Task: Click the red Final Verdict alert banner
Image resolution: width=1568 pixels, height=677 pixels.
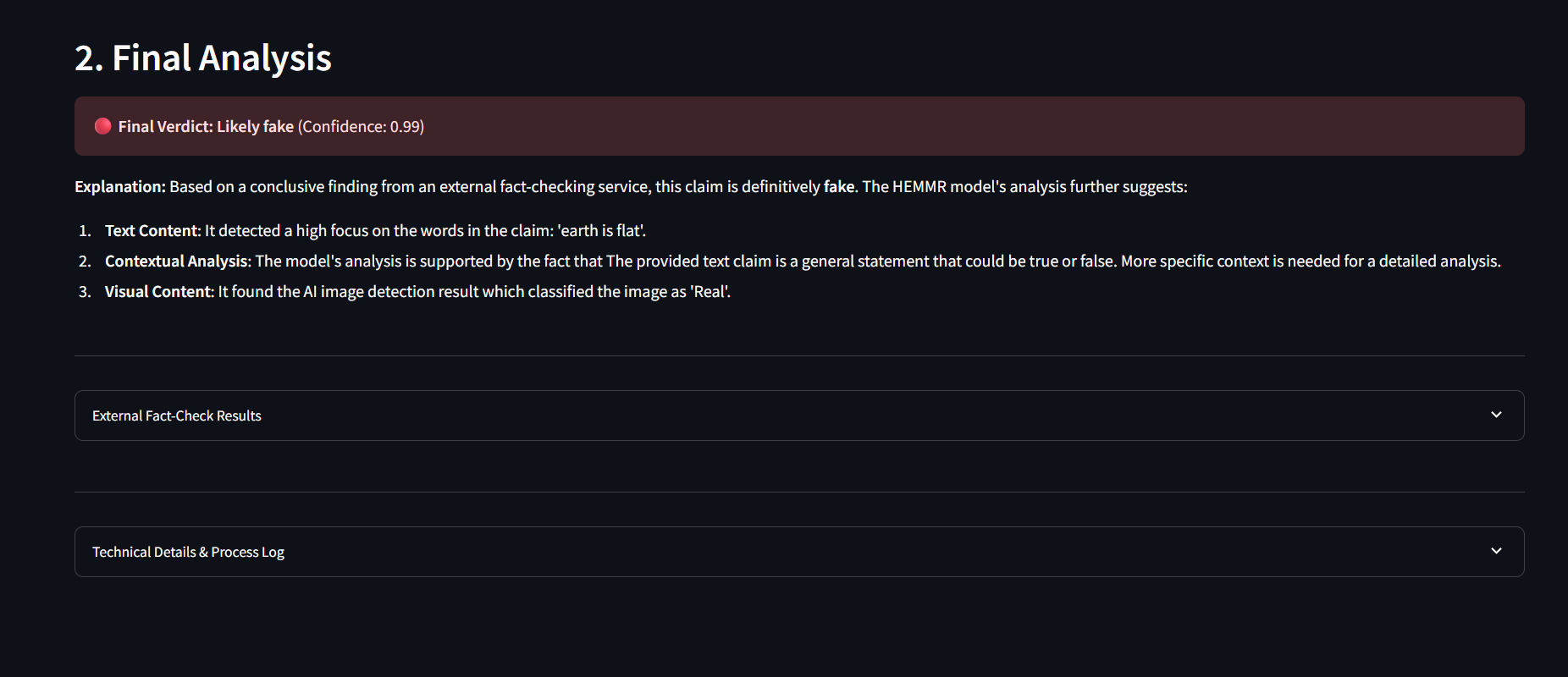Action: [x=799, y=126]
